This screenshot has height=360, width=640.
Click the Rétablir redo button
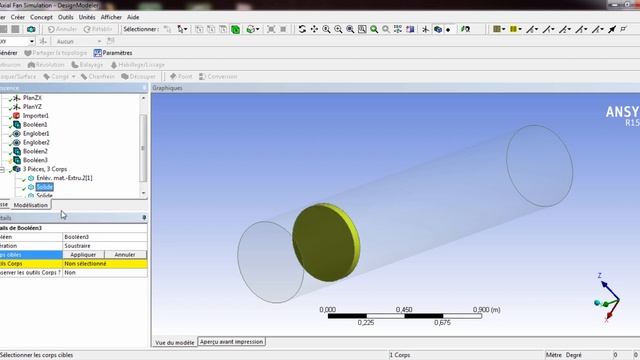[x=98, y=29]
